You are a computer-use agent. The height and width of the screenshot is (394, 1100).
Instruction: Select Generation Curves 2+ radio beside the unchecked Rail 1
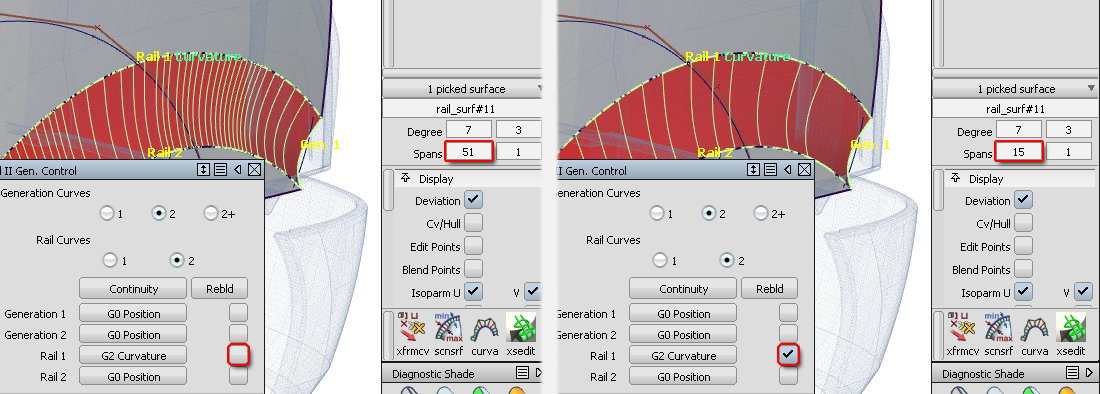(211, 214)
